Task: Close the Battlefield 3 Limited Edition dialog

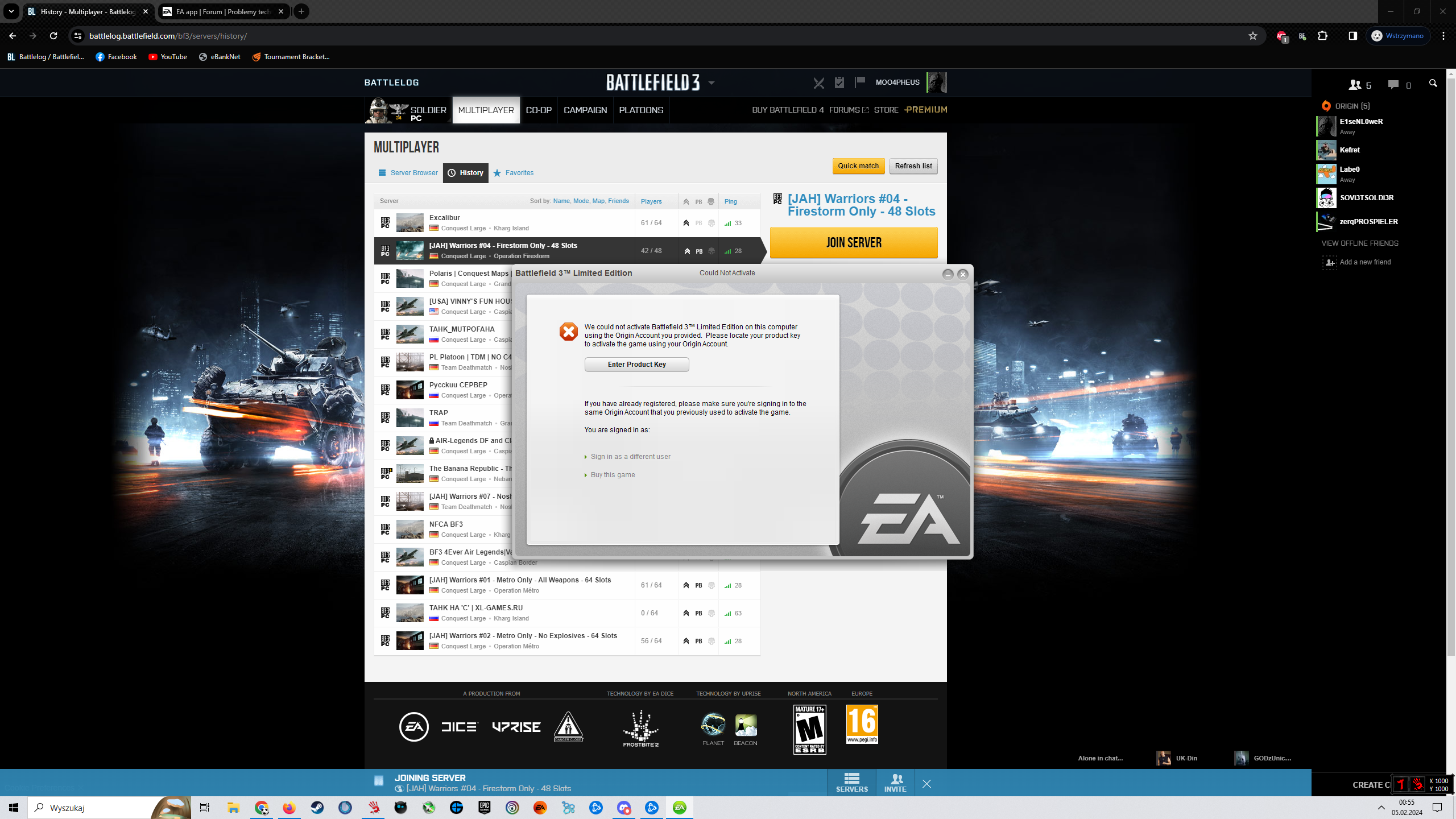Action: click(962, 274)
